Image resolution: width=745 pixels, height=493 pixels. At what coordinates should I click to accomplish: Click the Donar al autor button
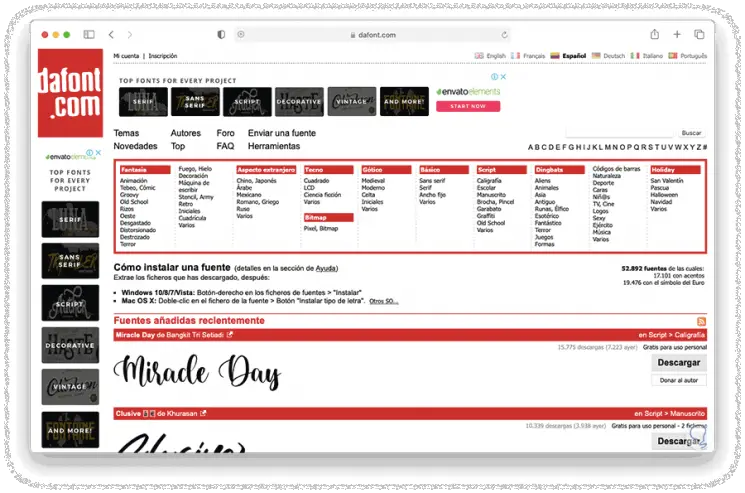click(679, 380)
